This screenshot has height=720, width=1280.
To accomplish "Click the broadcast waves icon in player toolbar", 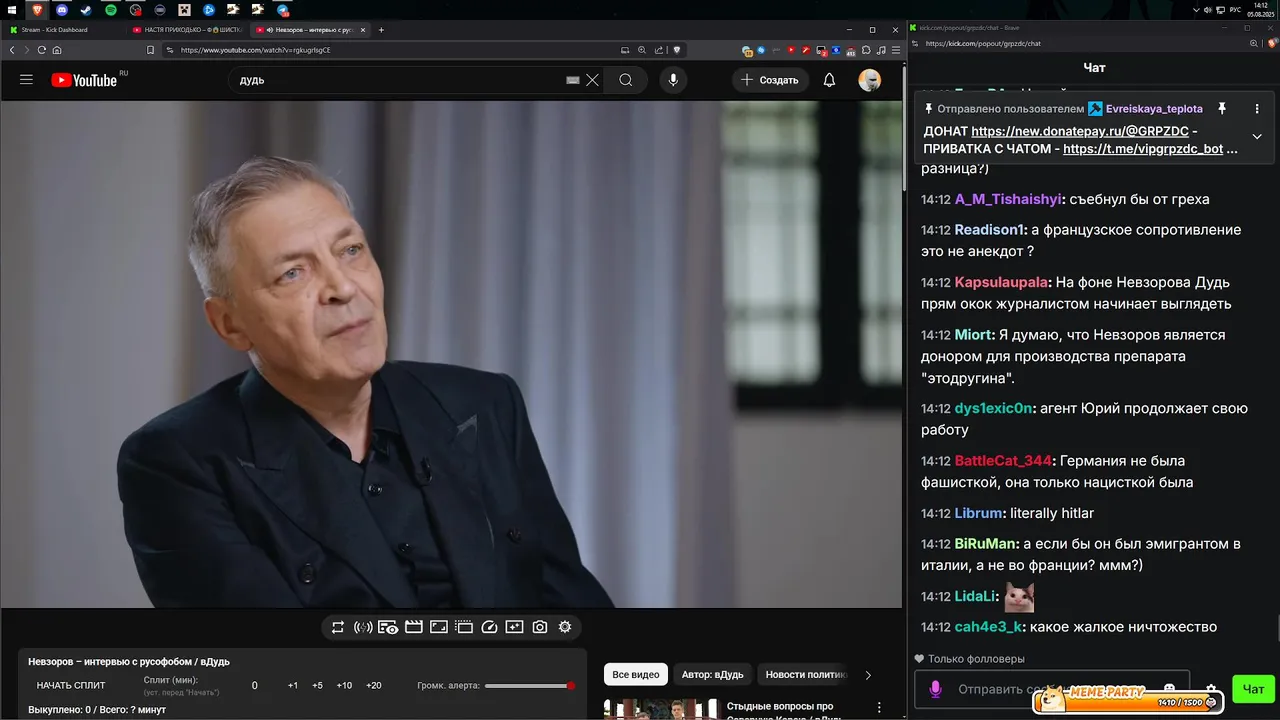I will pyautogui.click(x=363, y=627).
